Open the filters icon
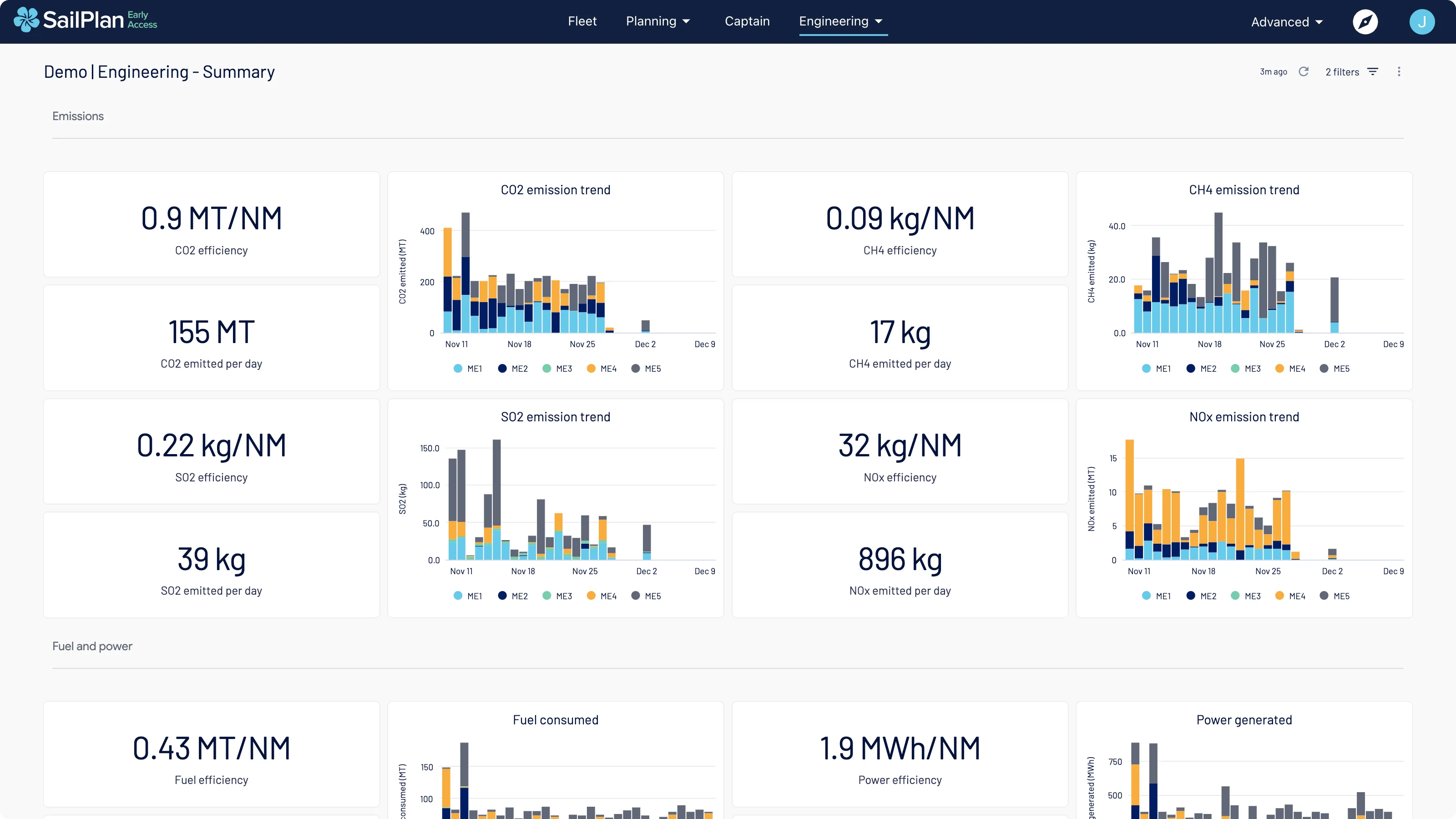The height and width of the screenshot is (819, 1456). [x=1373, y=72]
